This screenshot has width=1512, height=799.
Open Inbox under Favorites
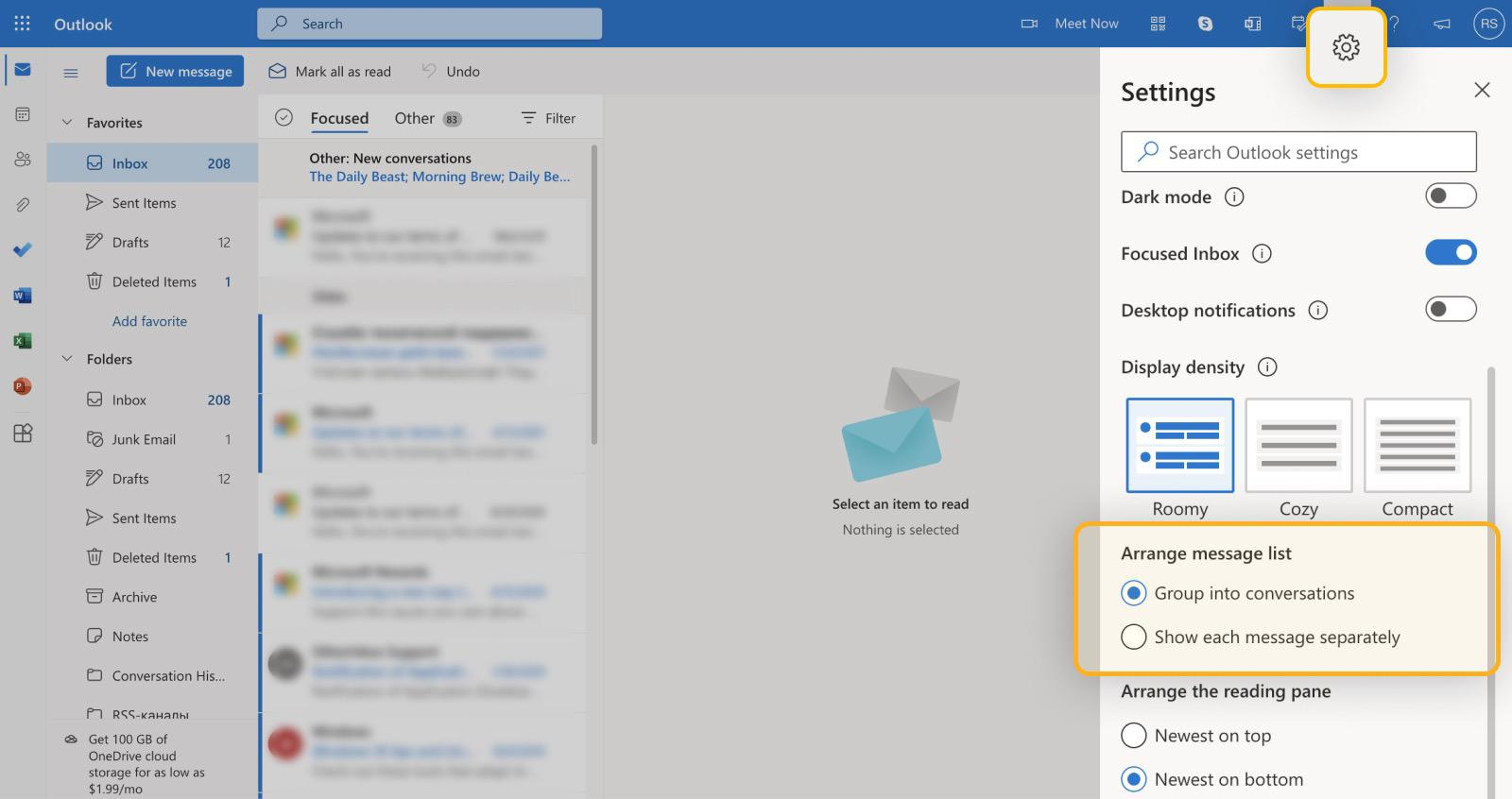(152, 163)
